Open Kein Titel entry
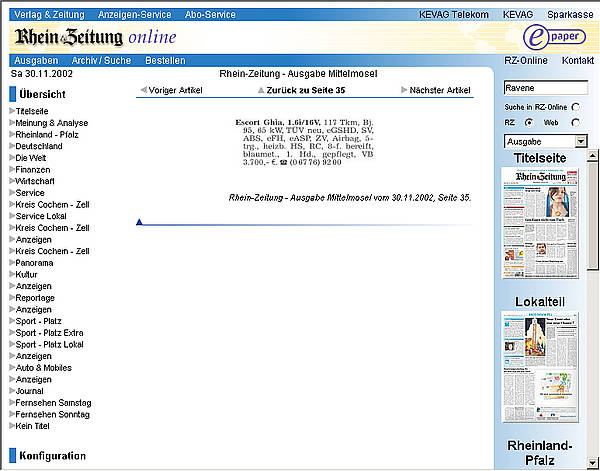 point(32,426)
